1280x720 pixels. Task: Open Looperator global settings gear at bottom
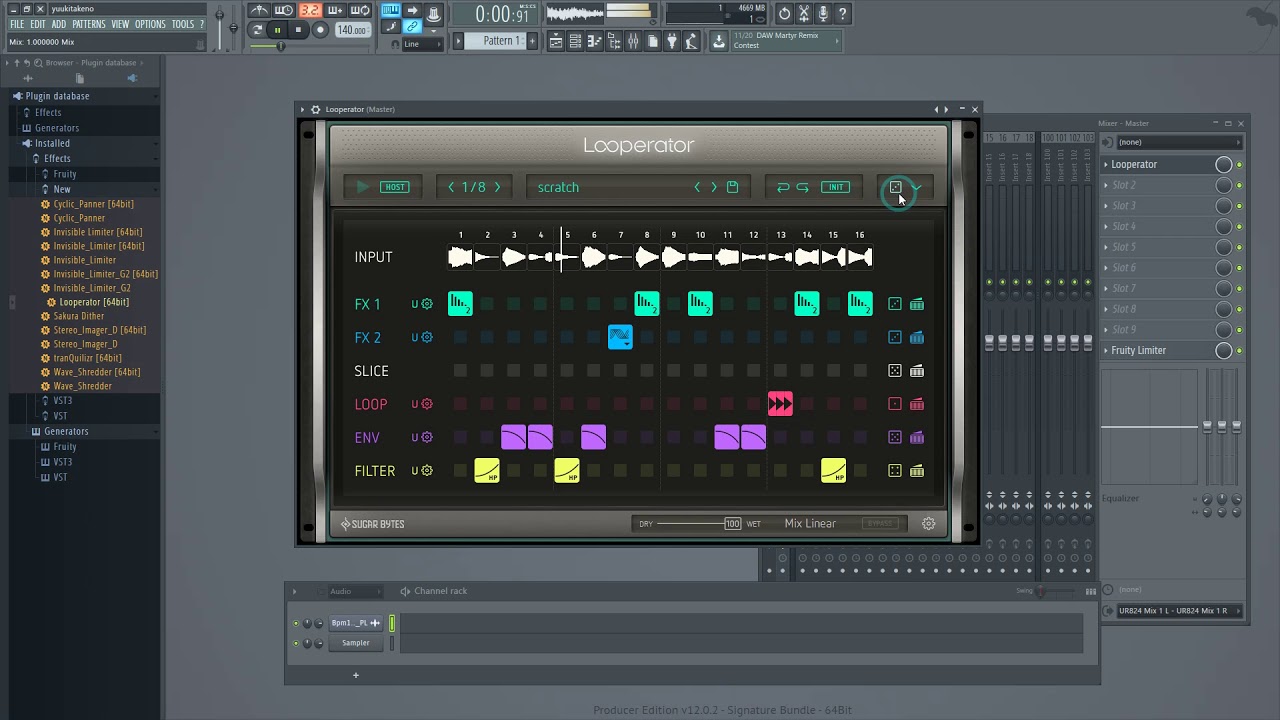[x=929, y=523]
